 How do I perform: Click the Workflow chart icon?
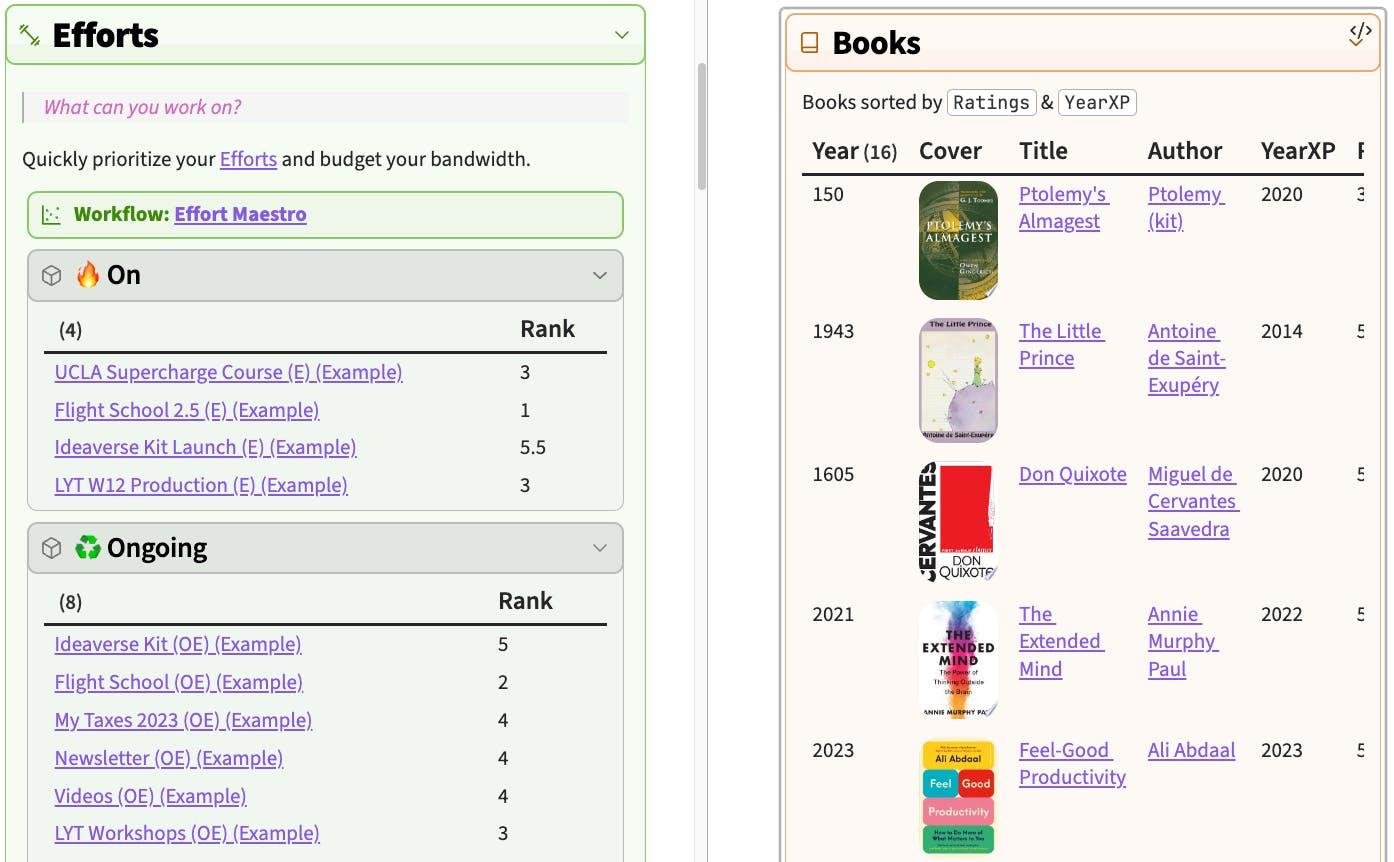51,215
